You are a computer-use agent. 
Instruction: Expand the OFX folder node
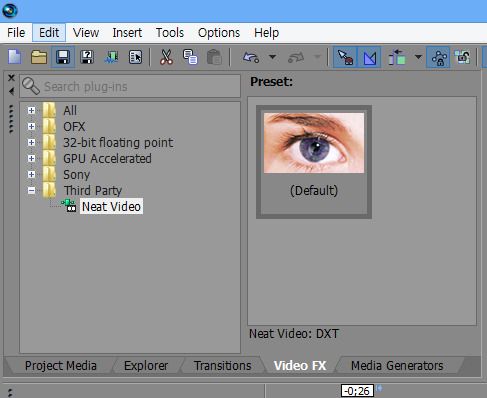tap(31, 126)
